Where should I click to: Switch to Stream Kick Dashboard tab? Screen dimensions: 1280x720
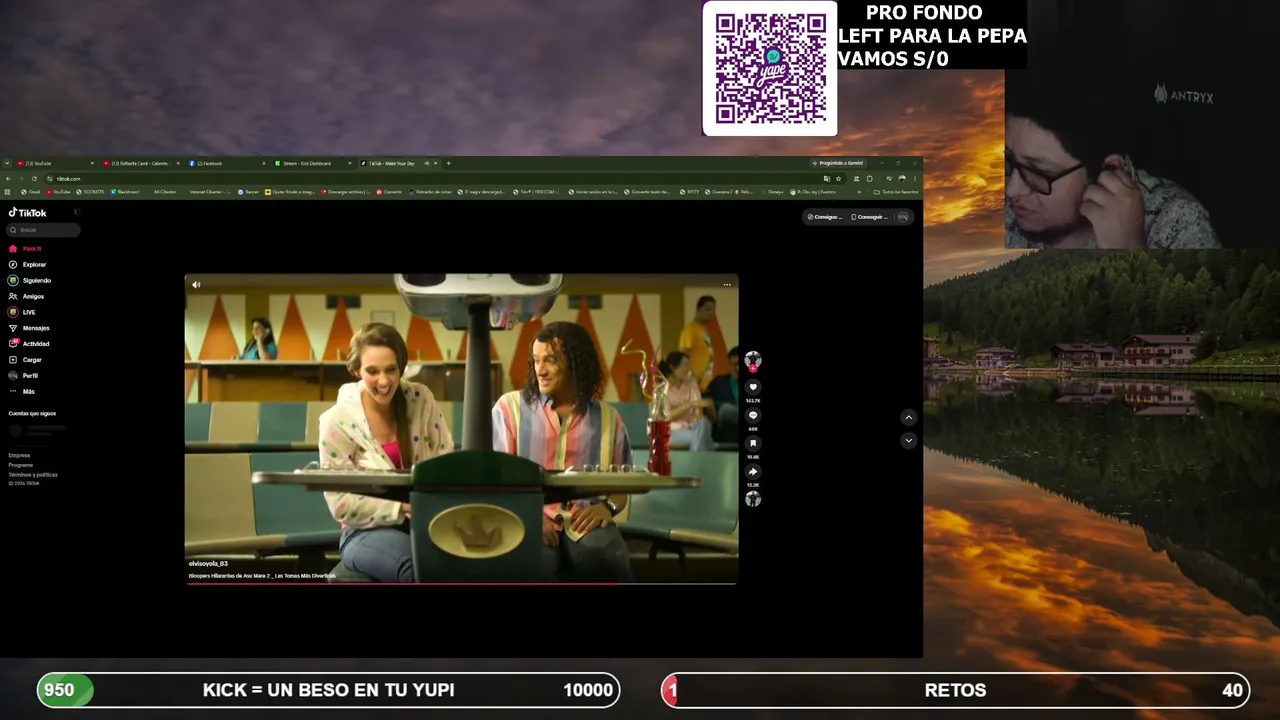point(314,163)
